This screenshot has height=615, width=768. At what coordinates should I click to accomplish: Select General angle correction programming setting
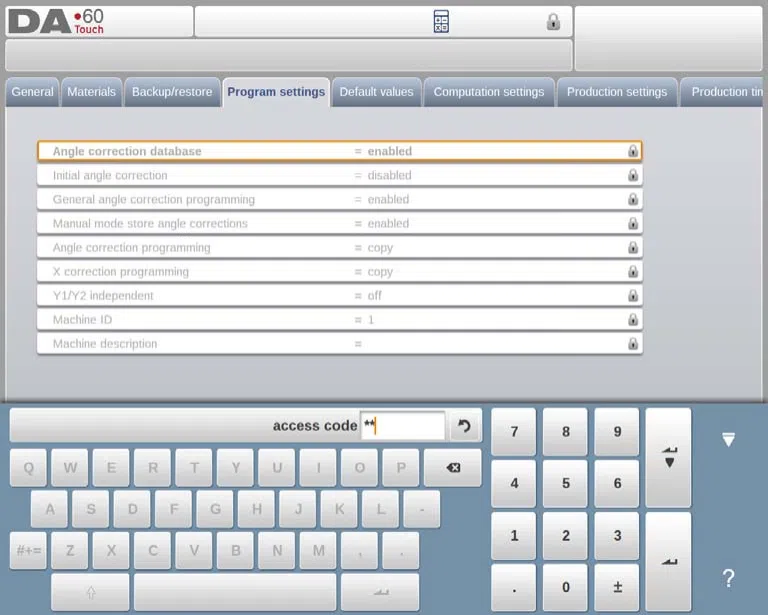[340, 199]
